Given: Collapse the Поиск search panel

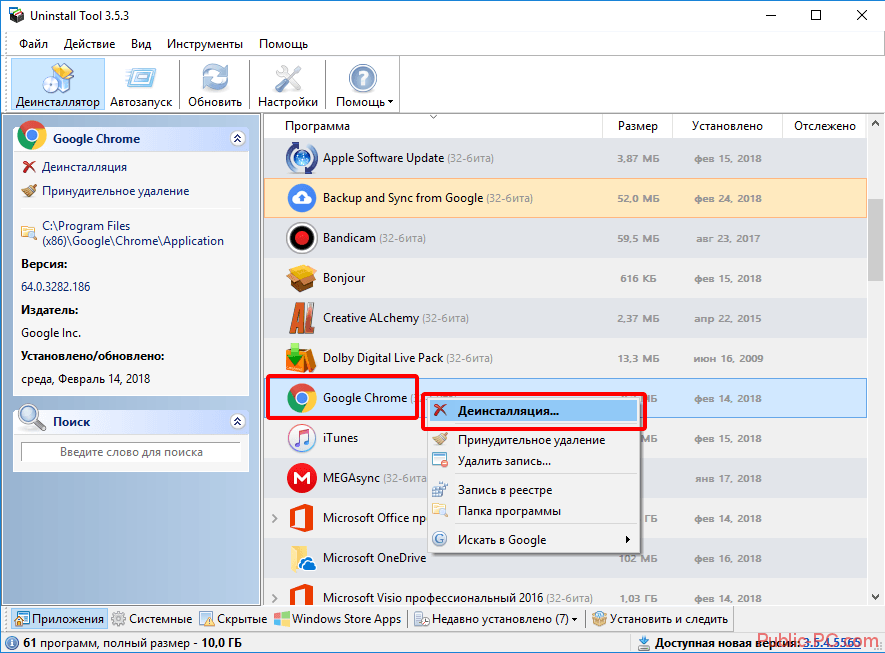Looking at the screenshot, I should 237,421.
